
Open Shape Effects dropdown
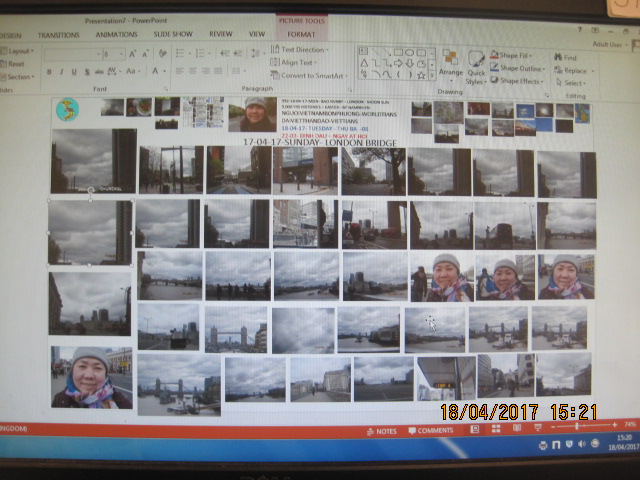point(517,81)
